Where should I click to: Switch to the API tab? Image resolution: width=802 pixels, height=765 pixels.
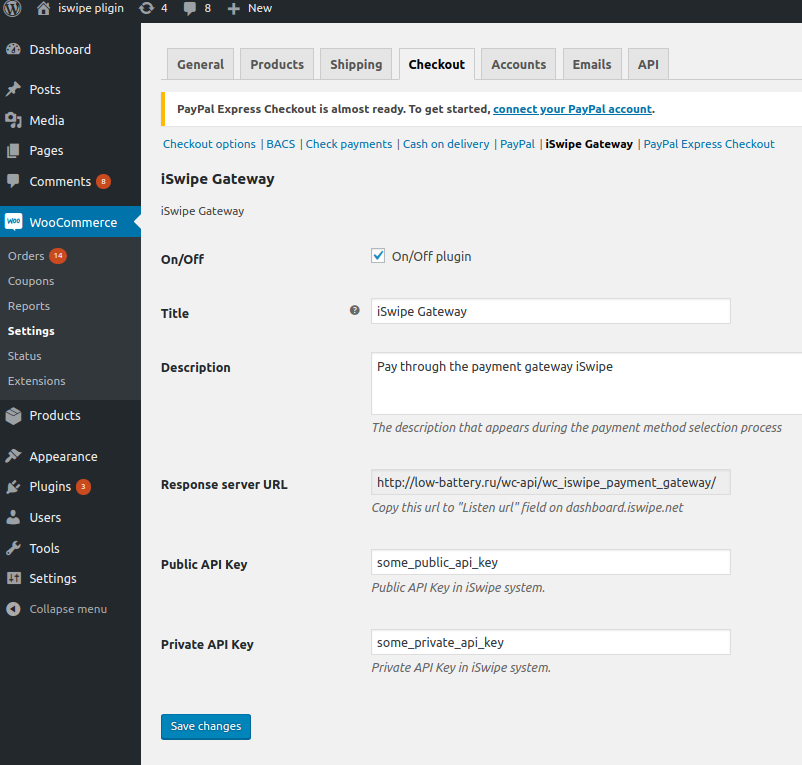pos(648,64)
